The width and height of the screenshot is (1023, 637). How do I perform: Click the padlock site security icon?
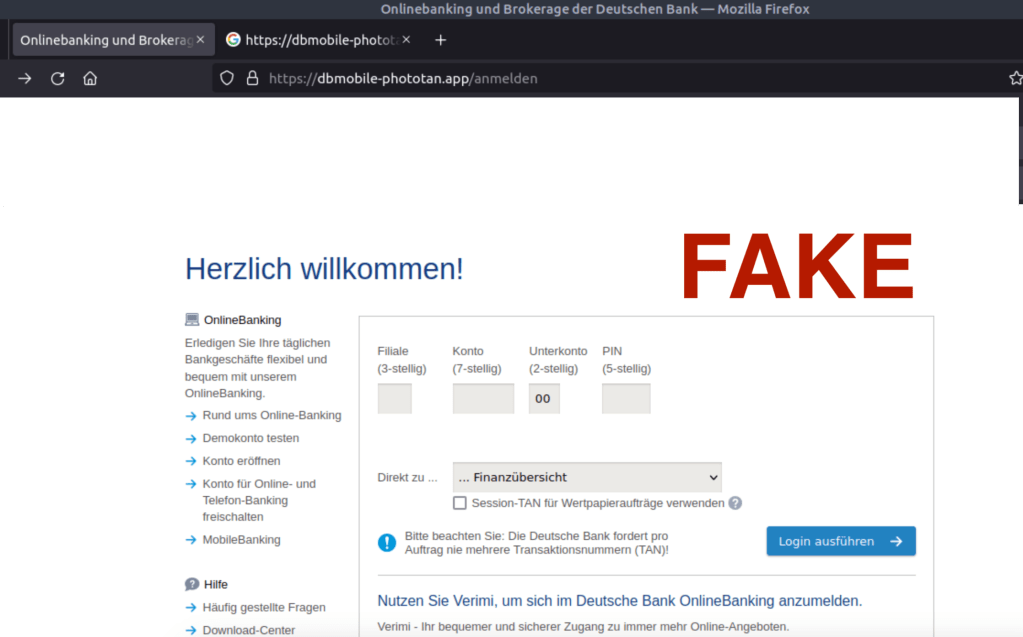coord(252,78)
